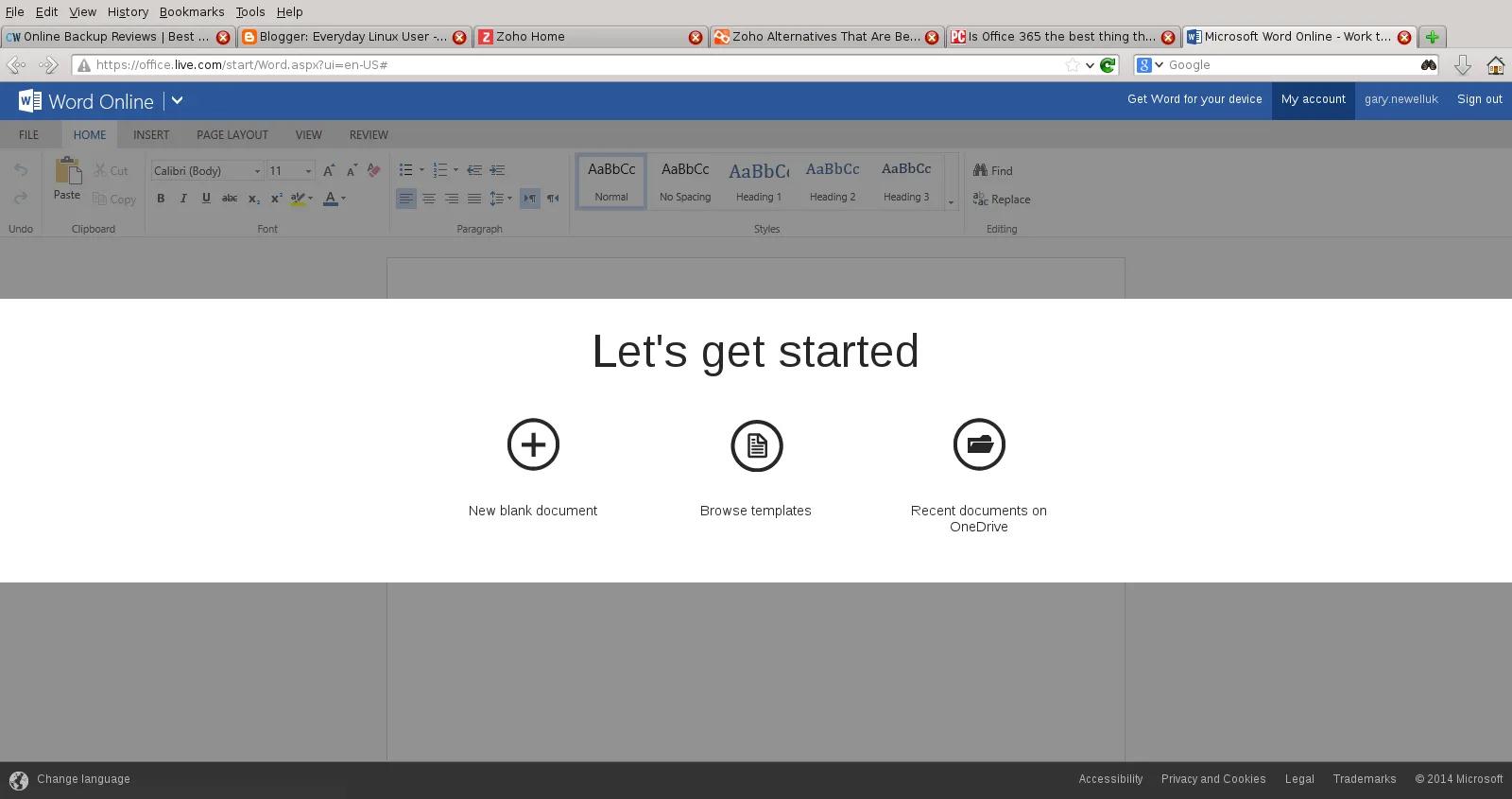This screenshot has height=799, width=1512.
Task: Click the Find binoculars icon in Editing
Action: pos(980,170)
